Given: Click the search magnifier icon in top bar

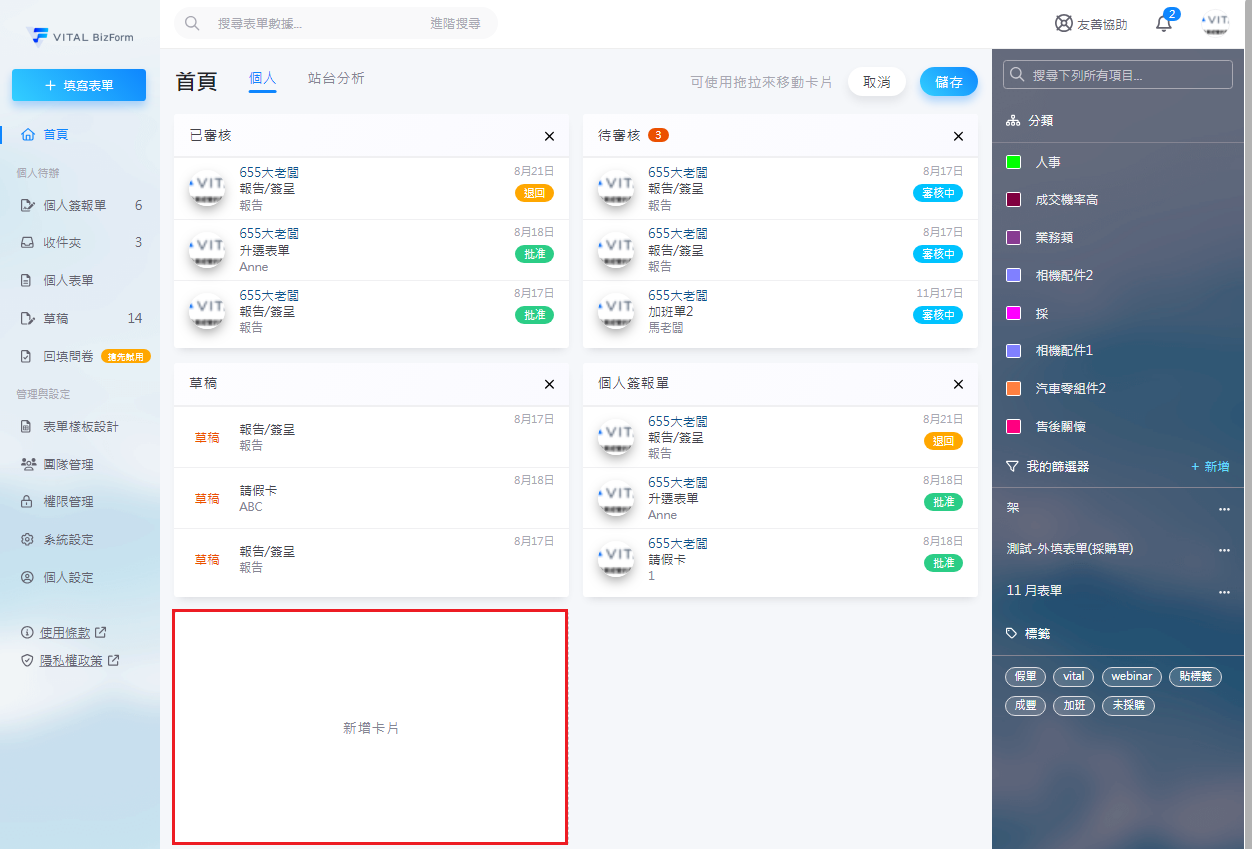Looking at the screenshot, I should coord(193,23).
